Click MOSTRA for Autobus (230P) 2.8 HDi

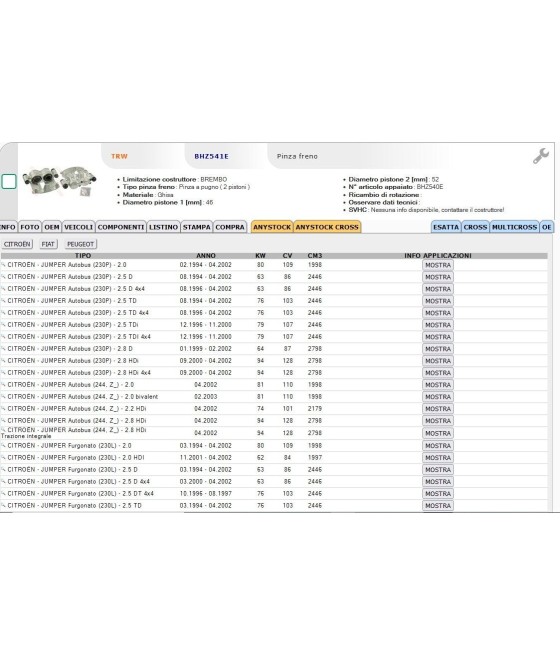[x=438, y=361]
